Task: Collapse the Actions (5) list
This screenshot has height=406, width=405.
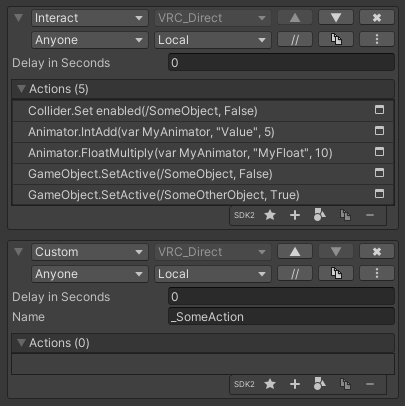Action: [21, 89]
